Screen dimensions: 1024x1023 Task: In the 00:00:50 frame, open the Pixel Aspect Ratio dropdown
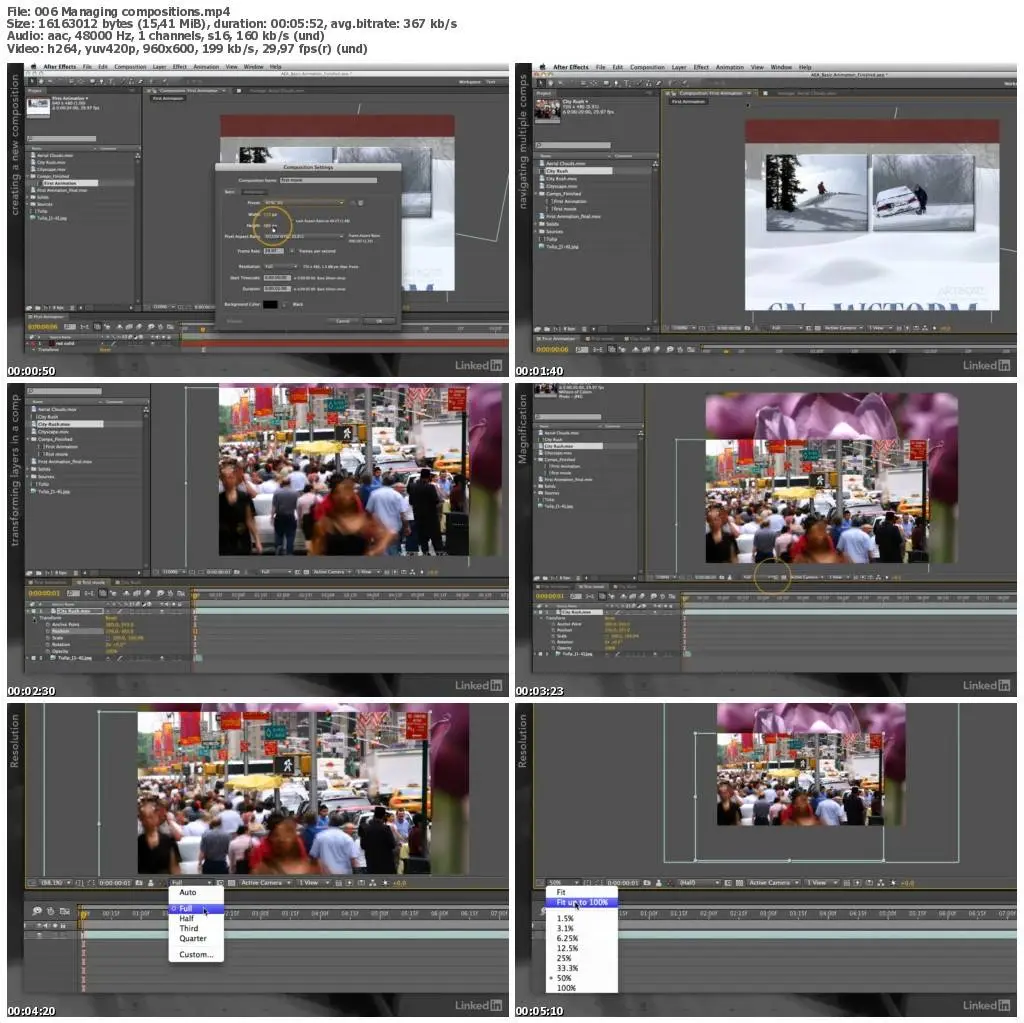(x=304, y=236)
